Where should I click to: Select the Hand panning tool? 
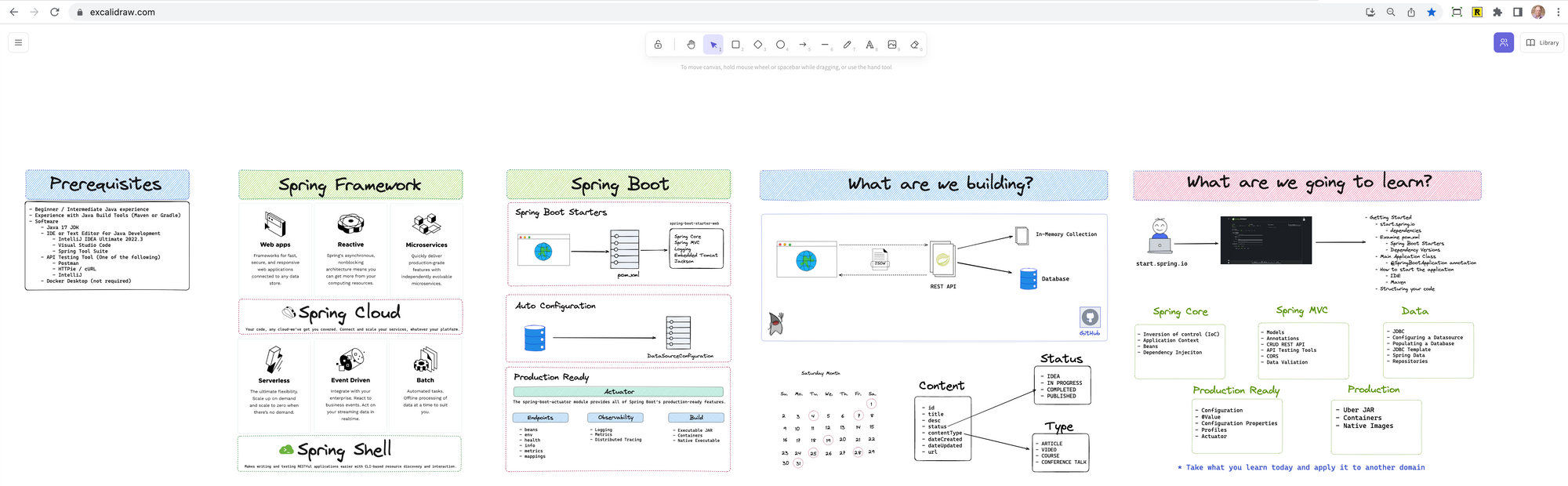[x=691, y=45]
